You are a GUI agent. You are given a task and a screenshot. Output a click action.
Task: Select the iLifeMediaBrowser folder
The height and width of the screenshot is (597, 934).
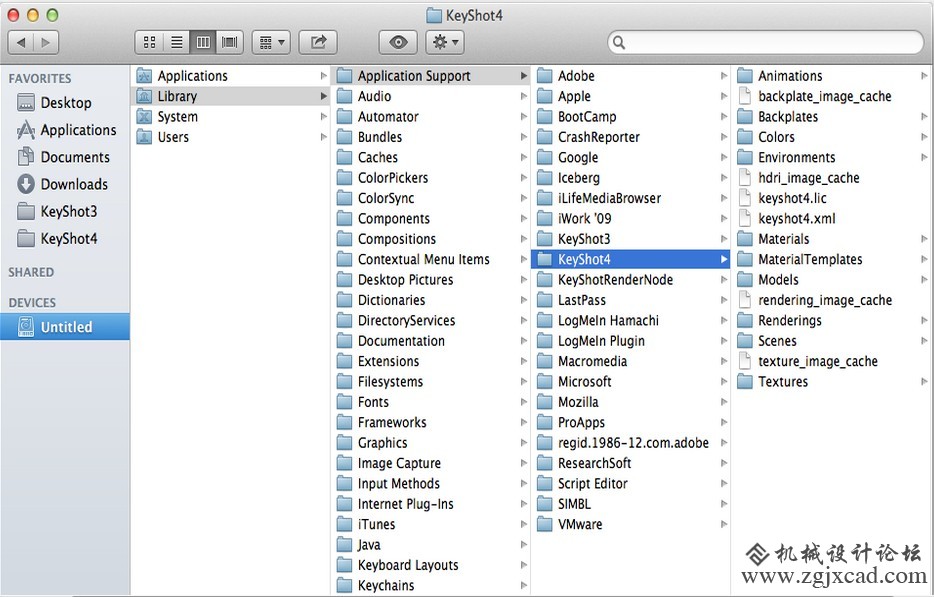point(631,198)
